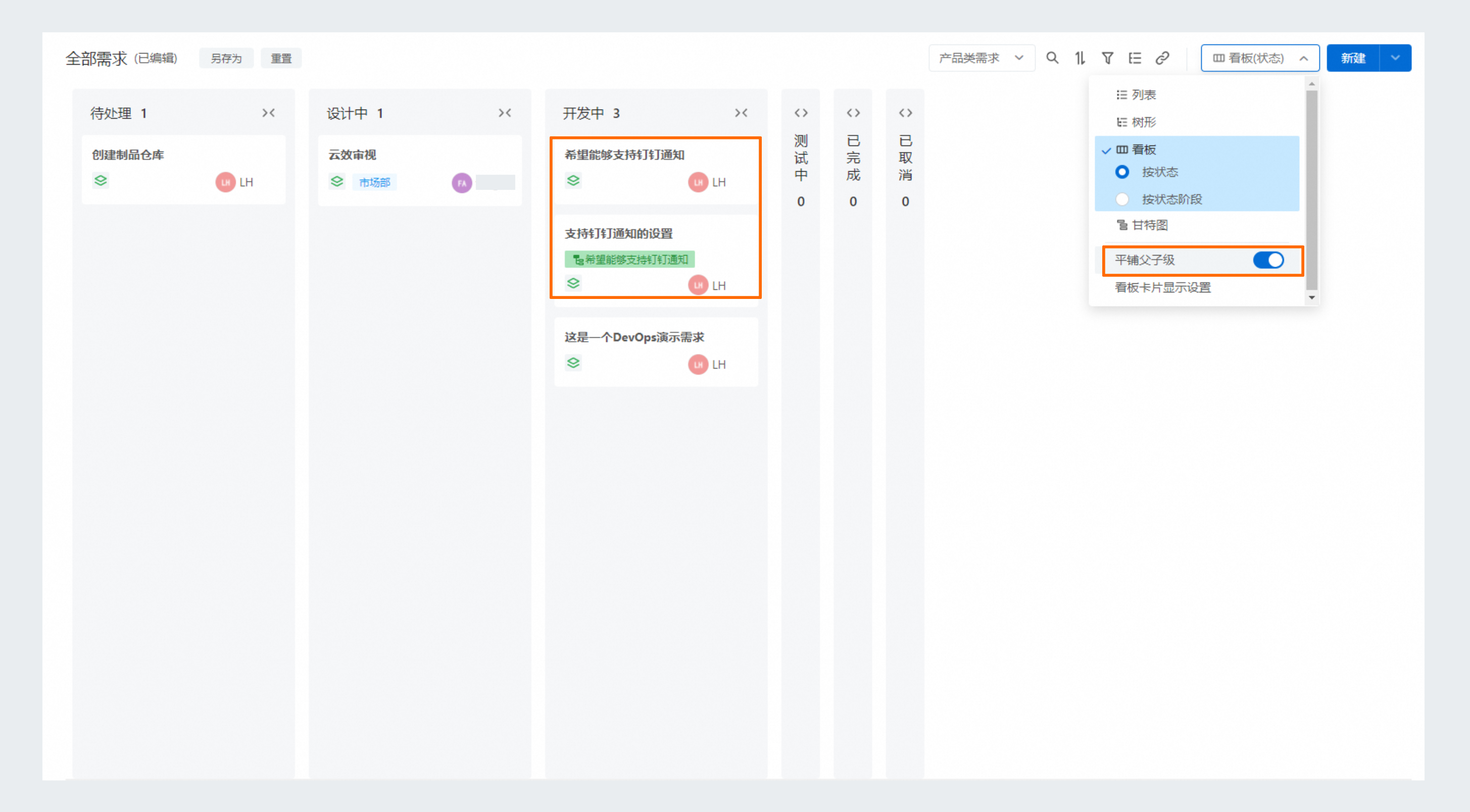Click the sort arrows icon
The image size is (1470, 812).
[x=1080, y=58]
